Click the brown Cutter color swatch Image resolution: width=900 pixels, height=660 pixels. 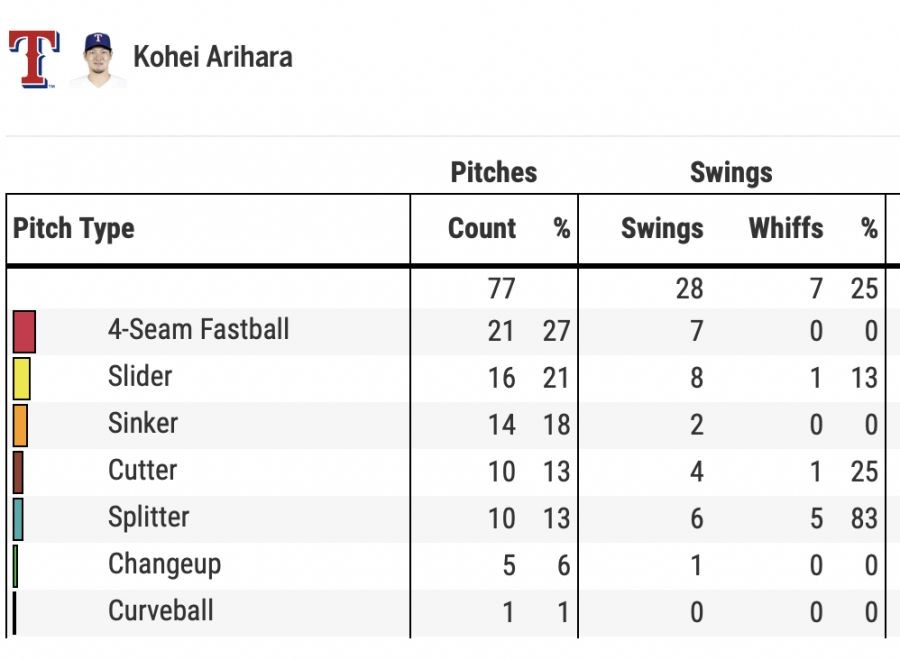click(x=18, y=471)
